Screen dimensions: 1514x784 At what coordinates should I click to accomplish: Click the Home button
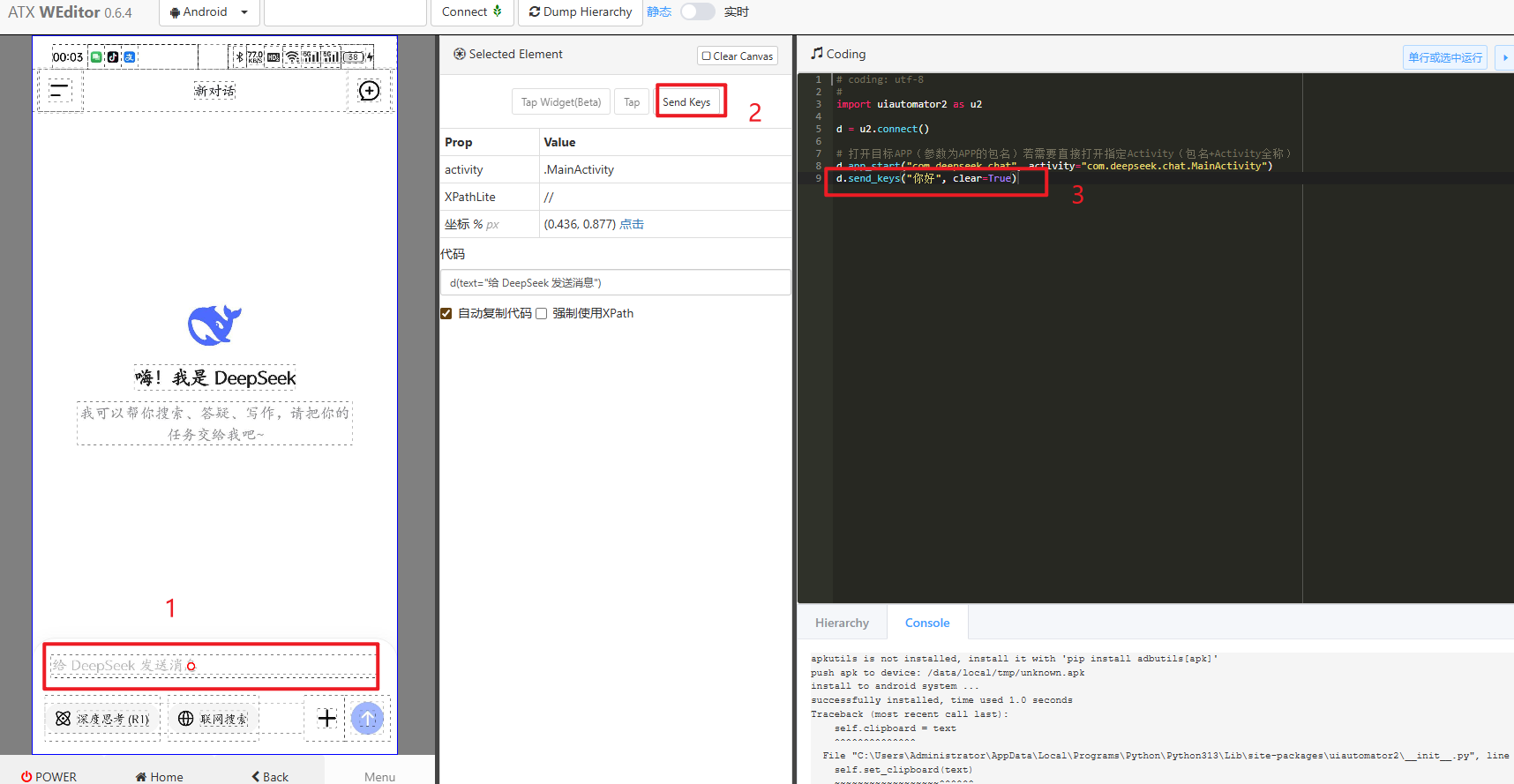(x=160, y=776)
